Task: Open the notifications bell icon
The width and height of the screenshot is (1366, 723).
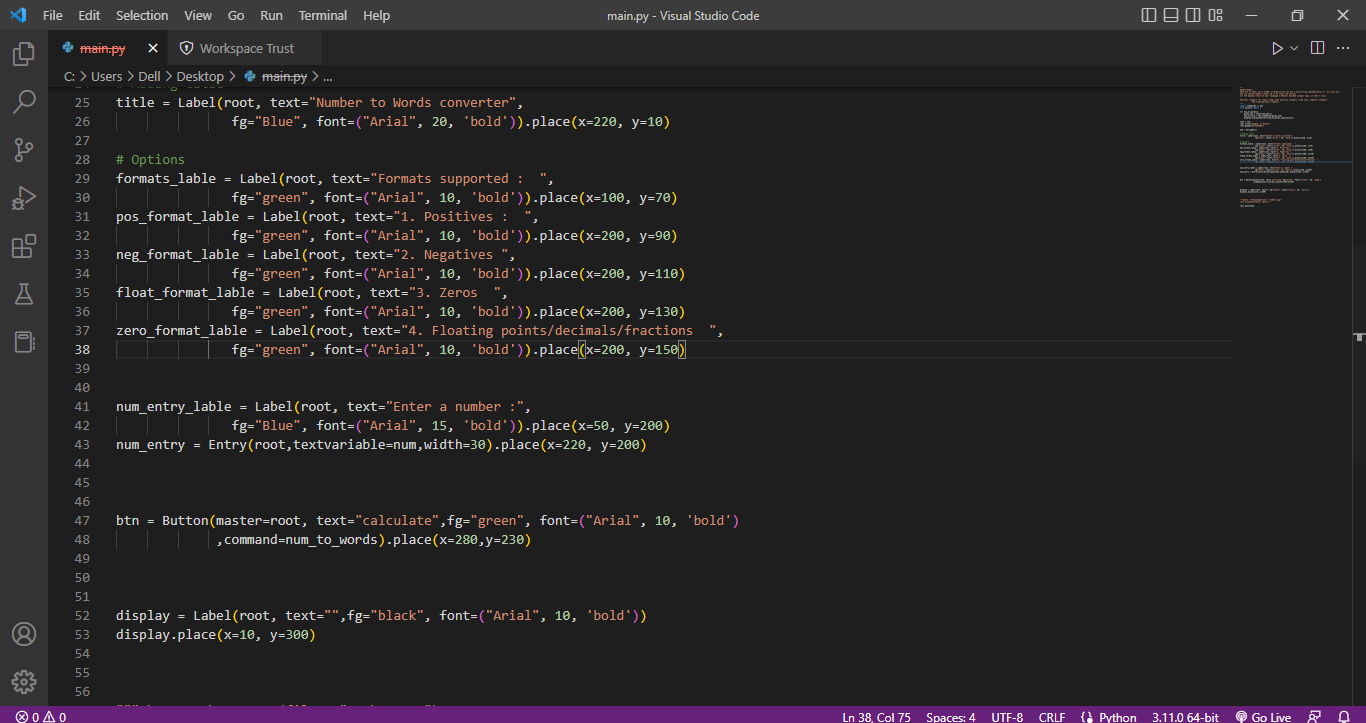Action: click(x=1344, y=716)
